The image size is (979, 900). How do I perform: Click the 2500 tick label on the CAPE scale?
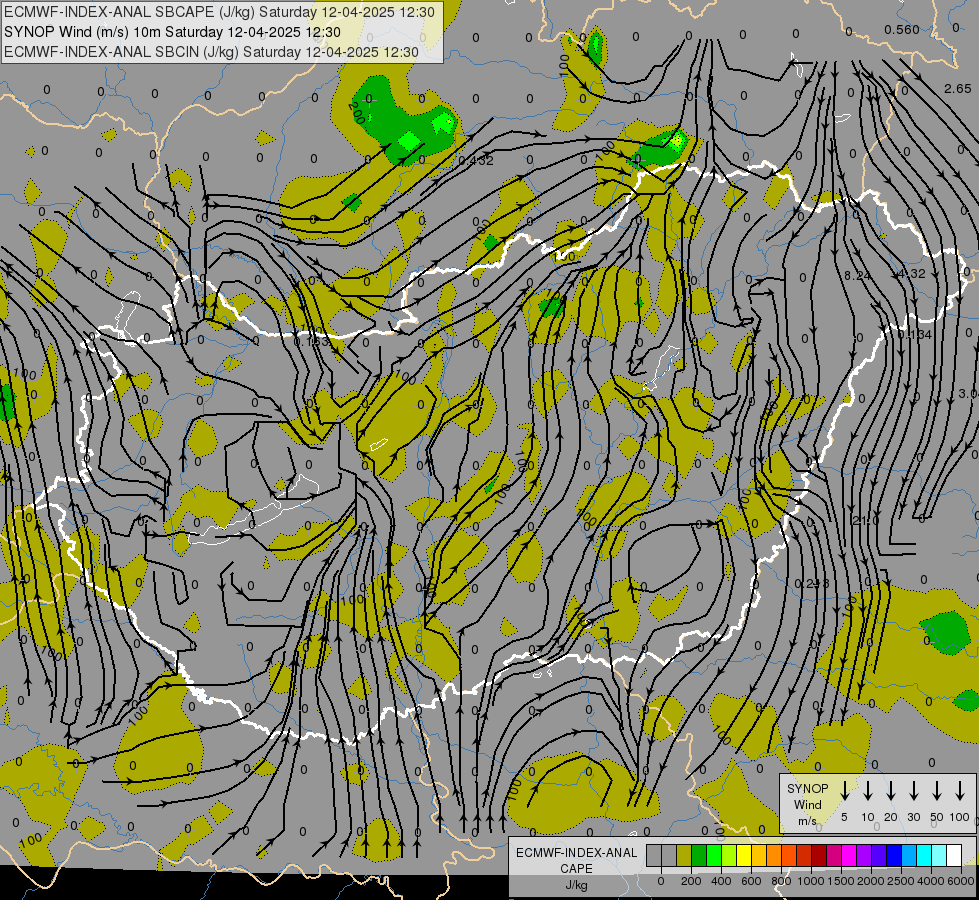coord(901,881)
